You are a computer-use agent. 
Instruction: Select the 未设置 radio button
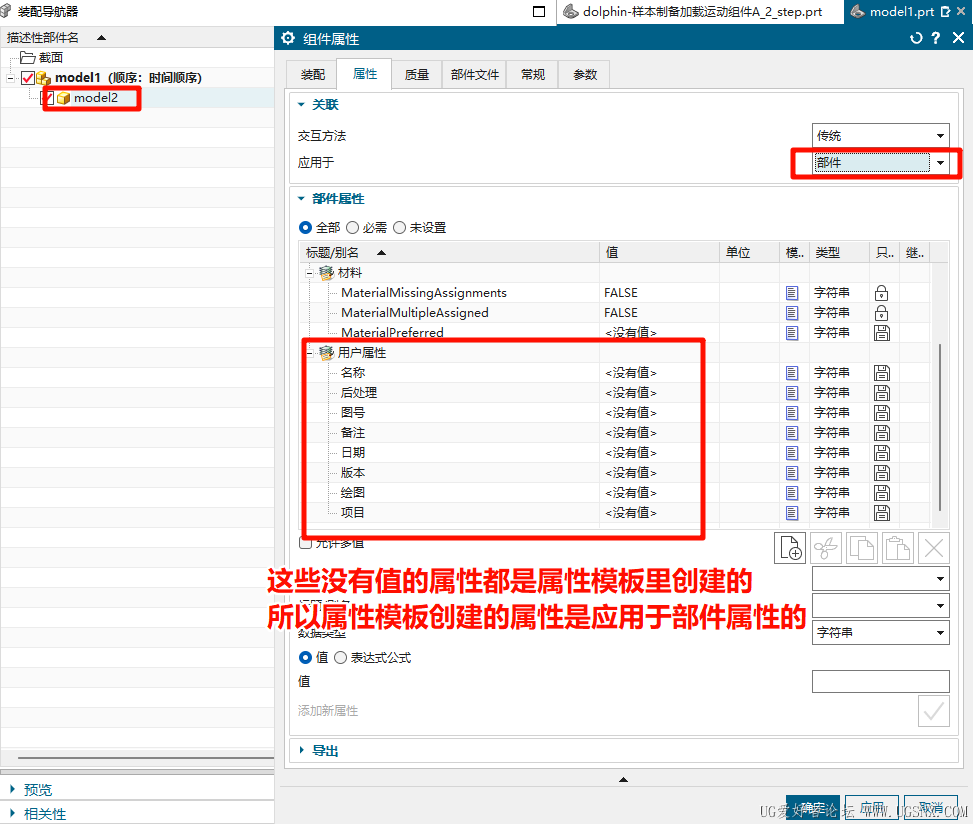(400, 228)
